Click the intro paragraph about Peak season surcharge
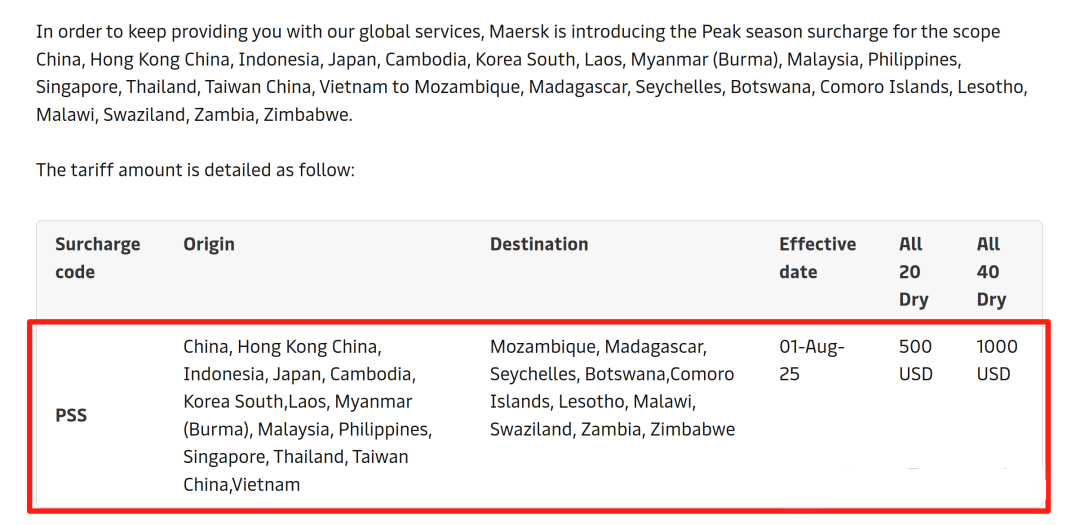Viewport: 1080px width, 525px height. point(530,74)
